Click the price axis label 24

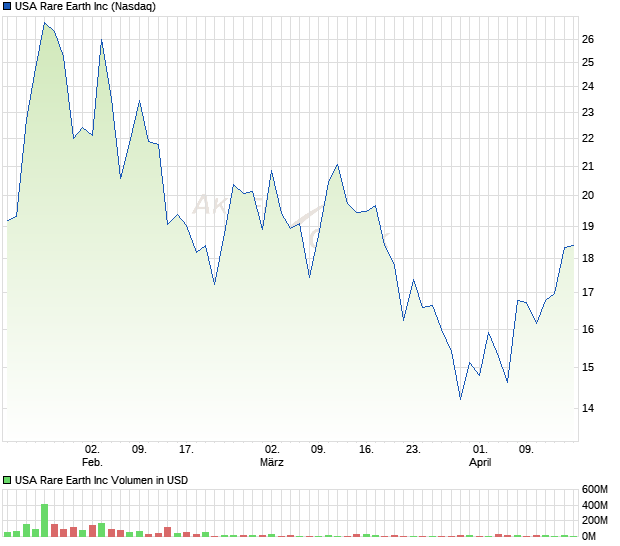(x=588, y=86)
